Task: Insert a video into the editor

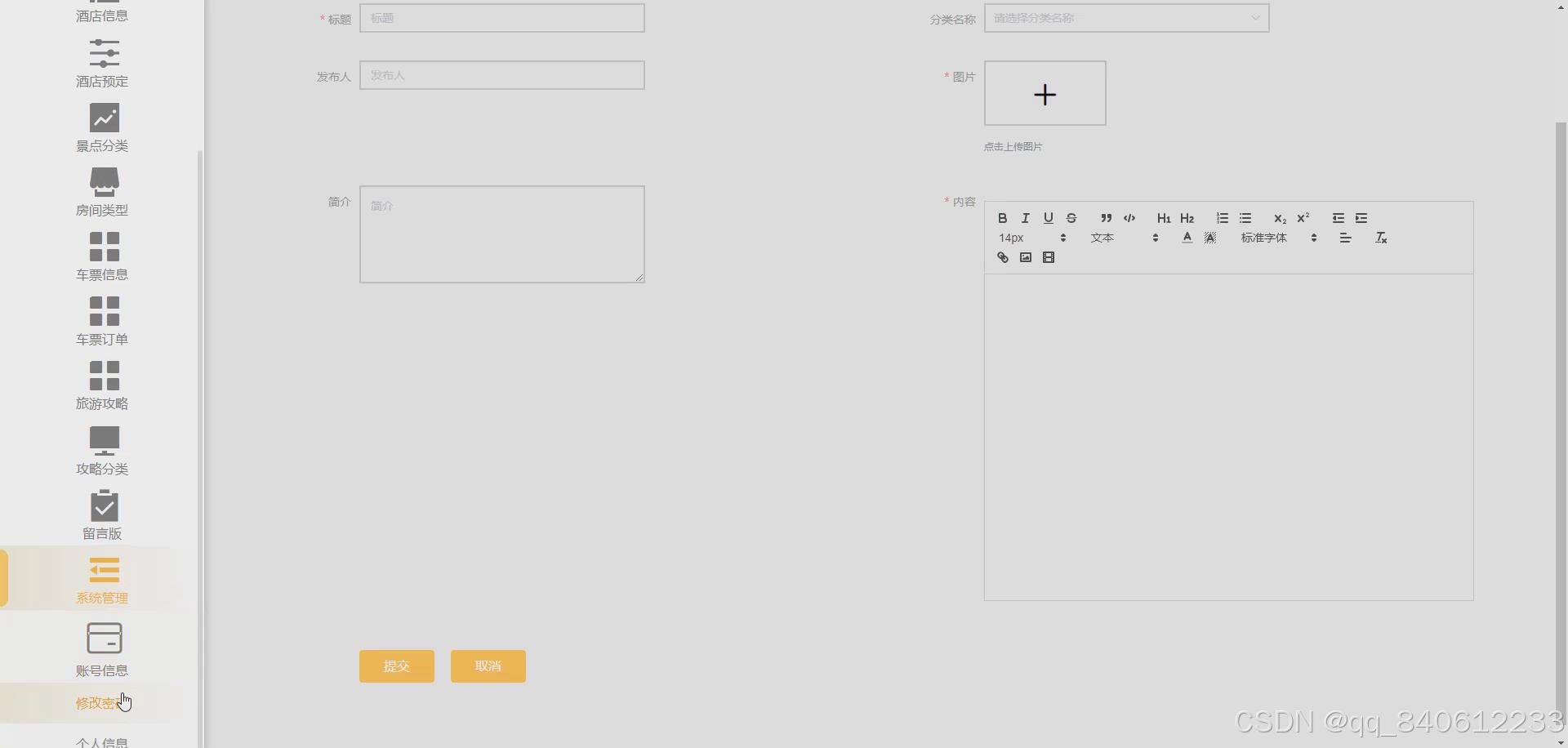Action: click(1049, 257)
